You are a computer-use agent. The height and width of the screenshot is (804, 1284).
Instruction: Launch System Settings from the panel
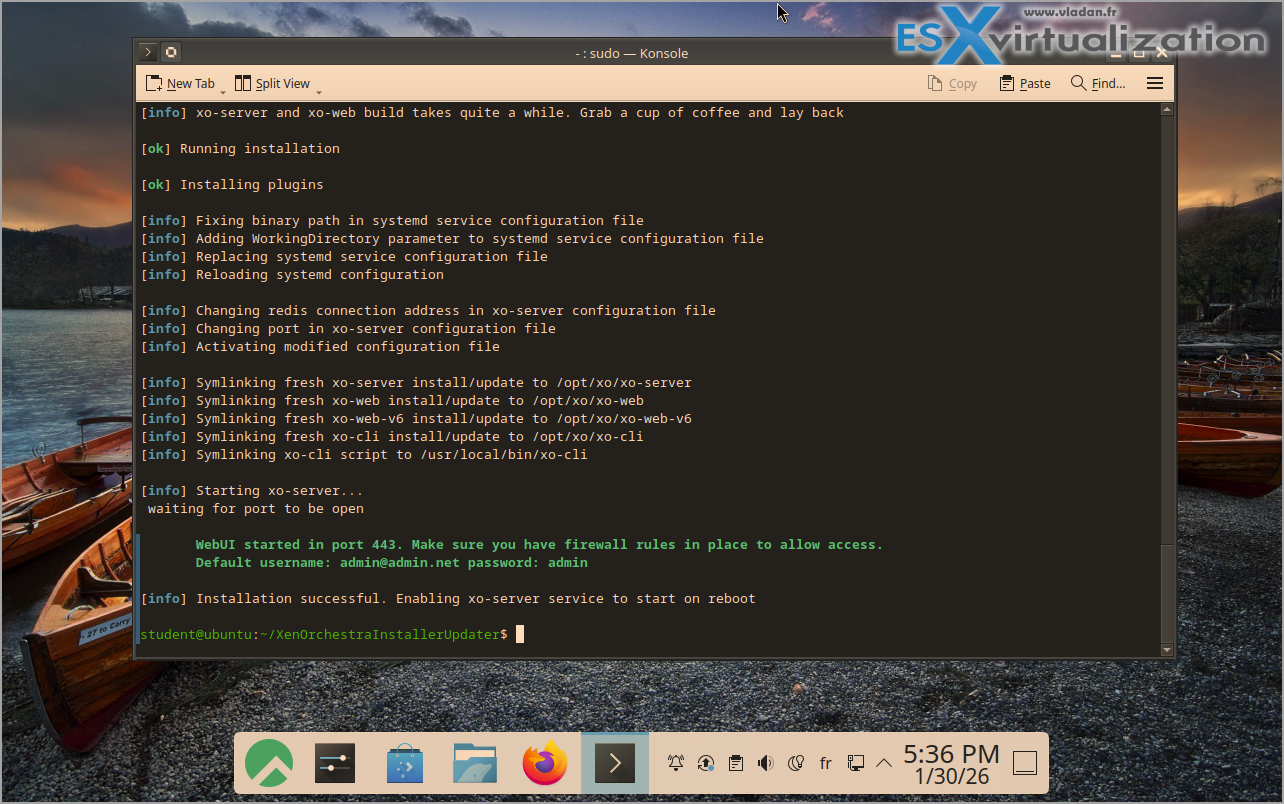click(335, 764)
